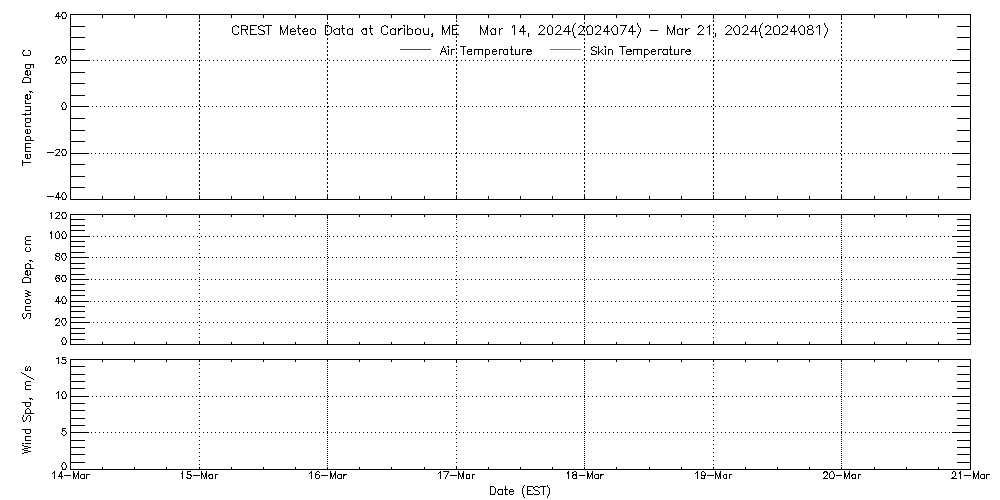The width and height of the screenshot is (1000, 500).
Task: Select the 17-Mar date tick label
Action: (x=456, y=476)
